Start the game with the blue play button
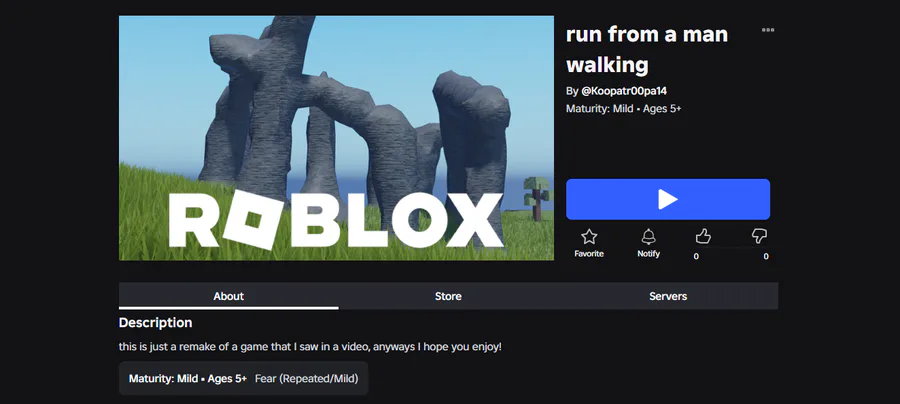 click(x=668, y=199)
